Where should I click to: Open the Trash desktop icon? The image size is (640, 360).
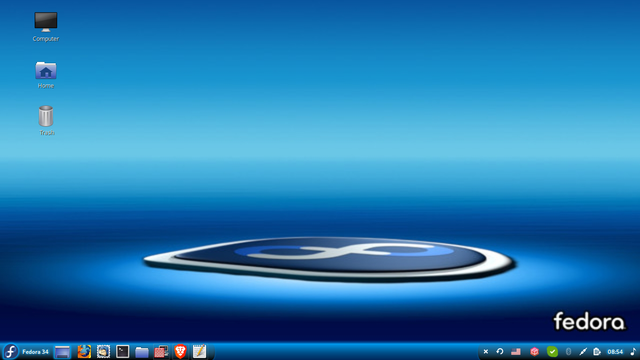[x=46, y=116]
